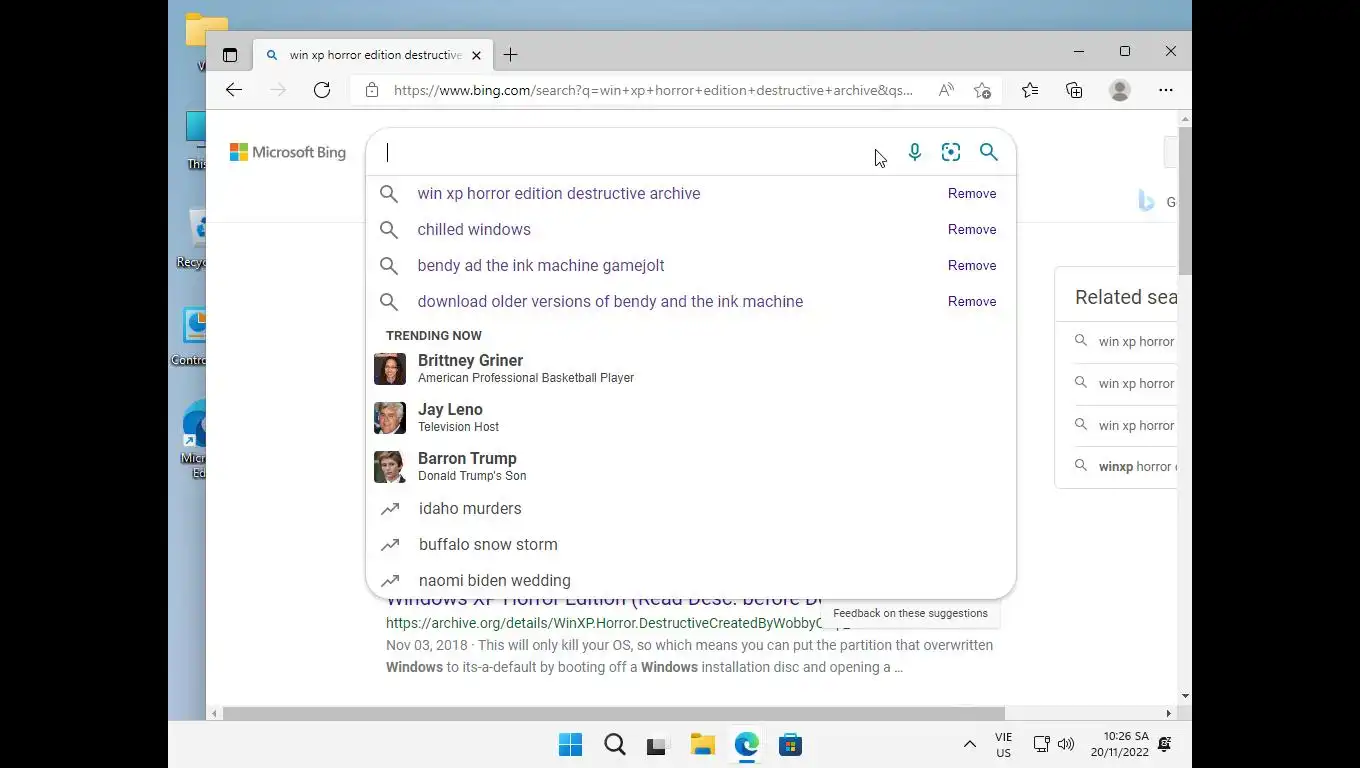Click first 'win xp horror' related search
Image resolution: width=1360 pixels, height=768 pixels.
click(1136, 341)
